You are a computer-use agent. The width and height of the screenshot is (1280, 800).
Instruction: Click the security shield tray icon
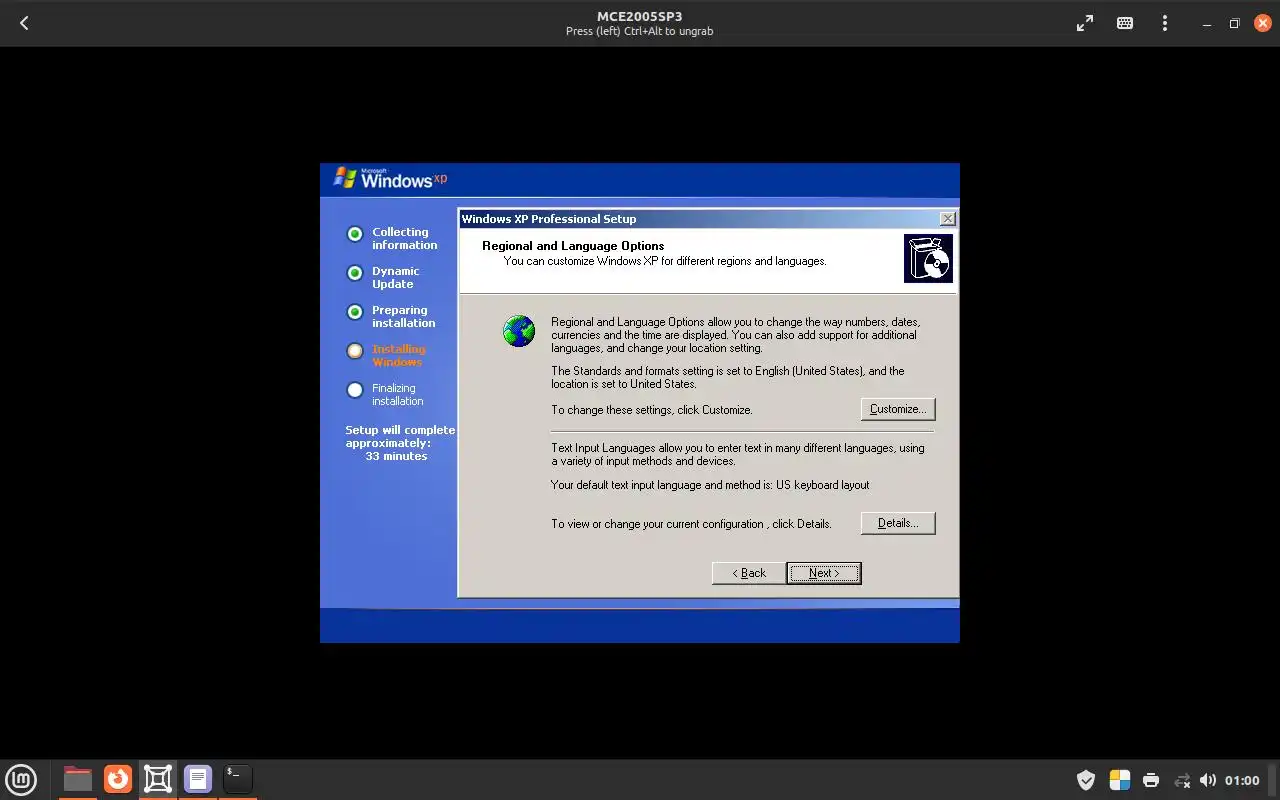(x=1086, y=780)
